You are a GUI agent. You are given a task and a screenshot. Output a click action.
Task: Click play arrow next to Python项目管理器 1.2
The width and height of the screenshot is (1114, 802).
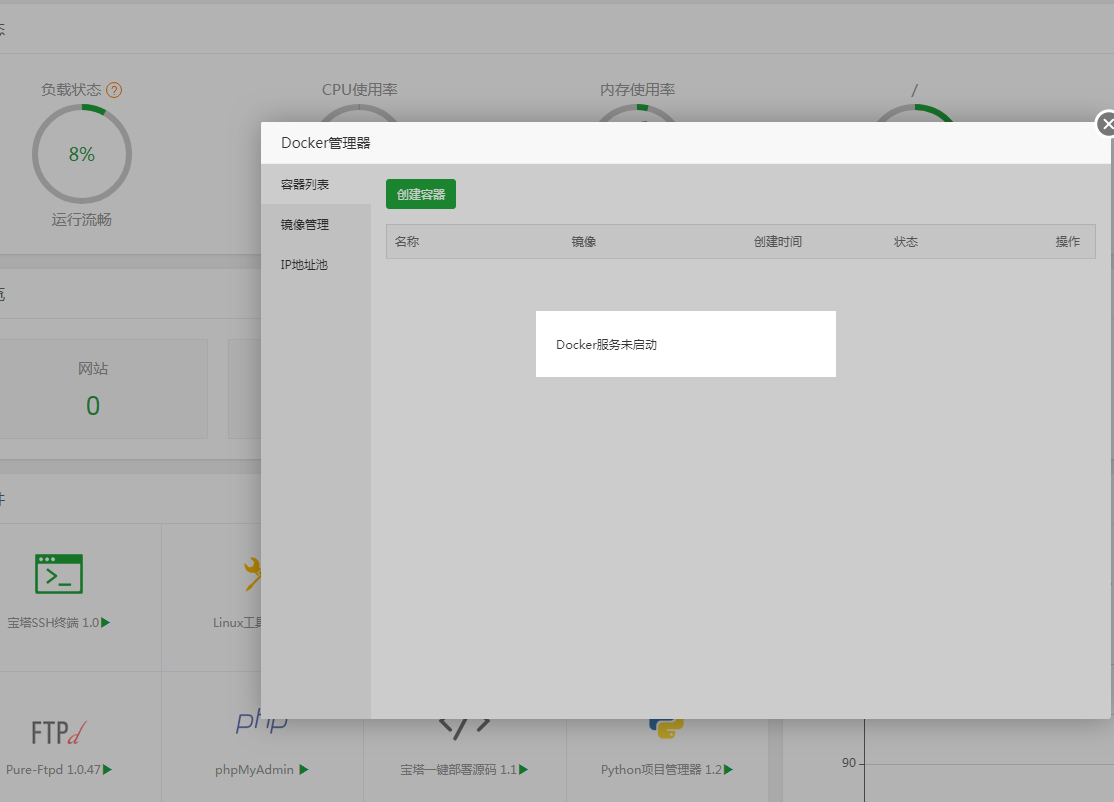pos(728,769)
